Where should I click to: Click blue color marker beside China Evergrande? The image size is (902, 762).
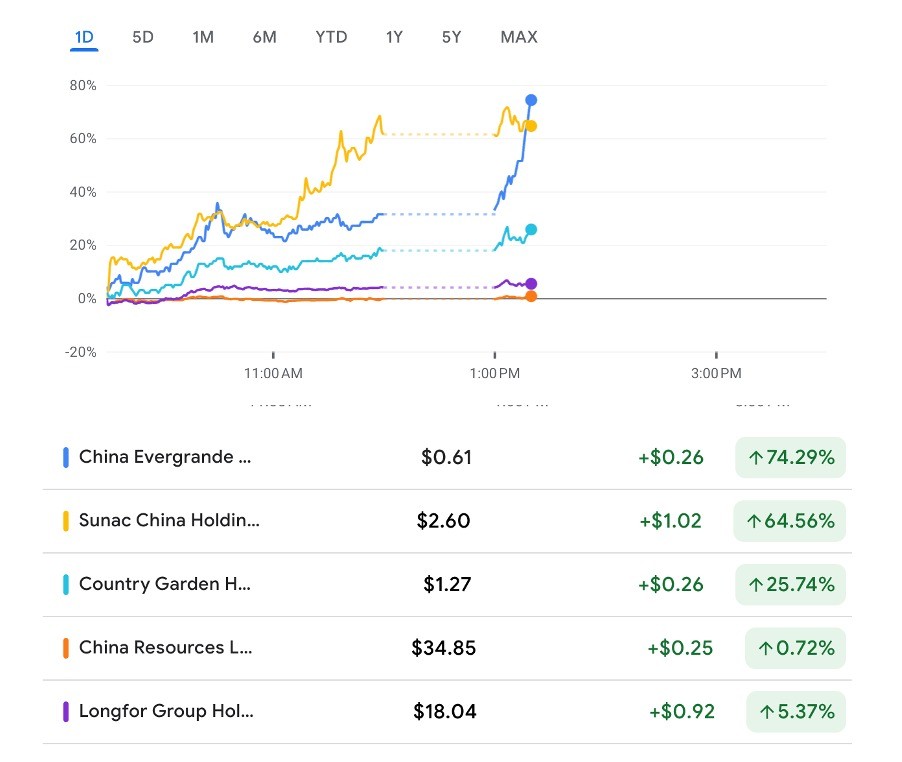click(x=65, y=457)
